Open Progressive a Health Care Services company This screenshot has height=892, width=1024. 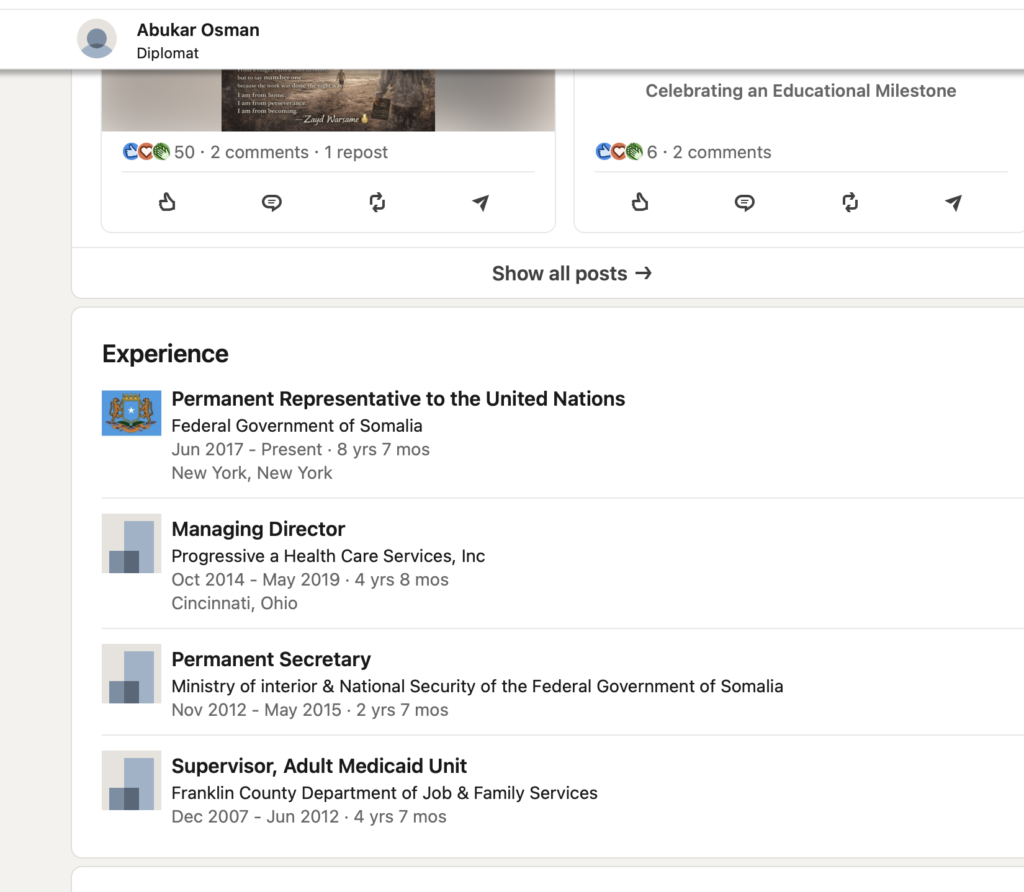[328, 556]
